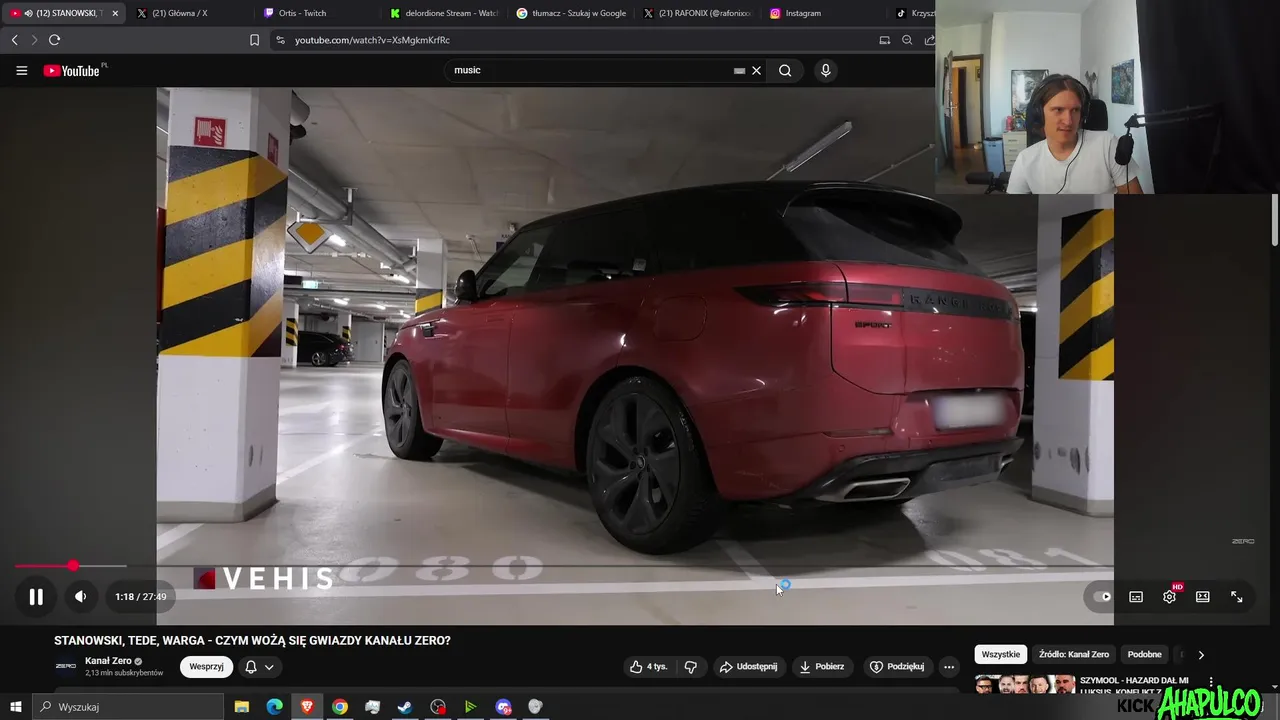
Task: Go back with browser back arrow
Action: click(14, 40)
